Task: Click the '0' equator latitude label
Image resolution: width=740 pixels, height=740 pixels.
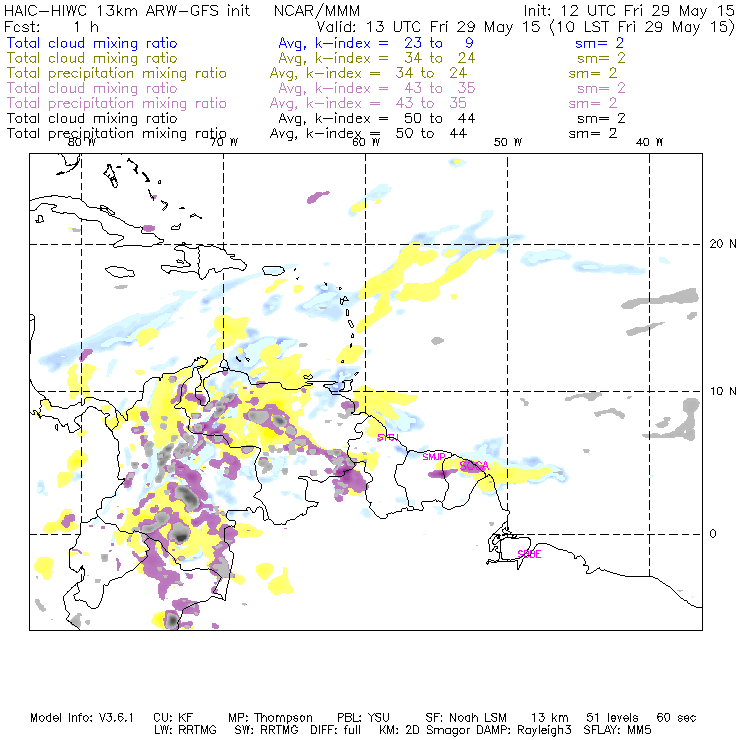Action: point(713,534)
